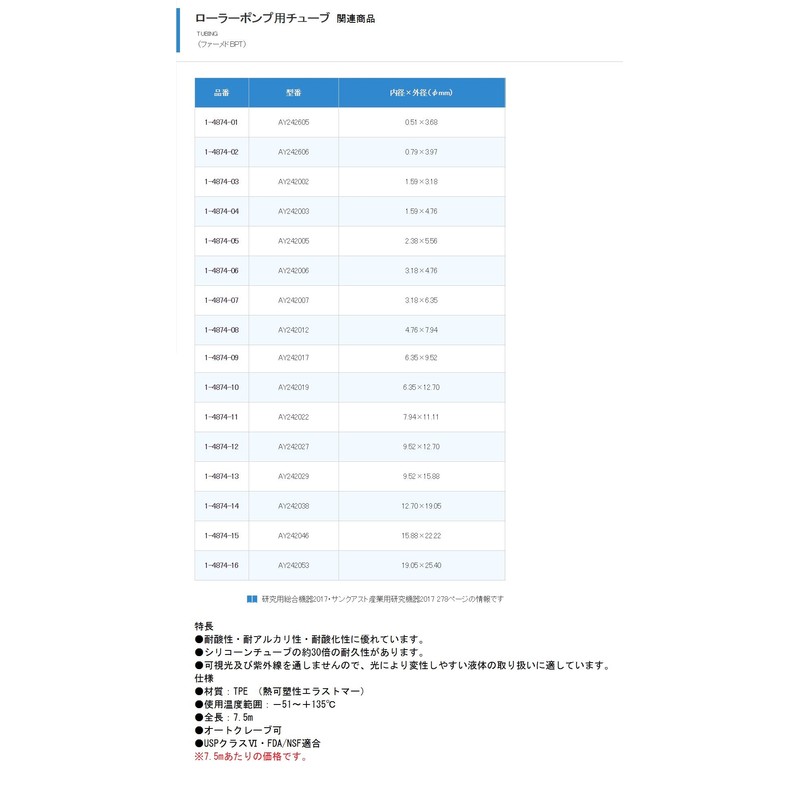This screenshot has height=800, width=800.
Task: Click the blue book icon below the table
Action: point(252,599)
